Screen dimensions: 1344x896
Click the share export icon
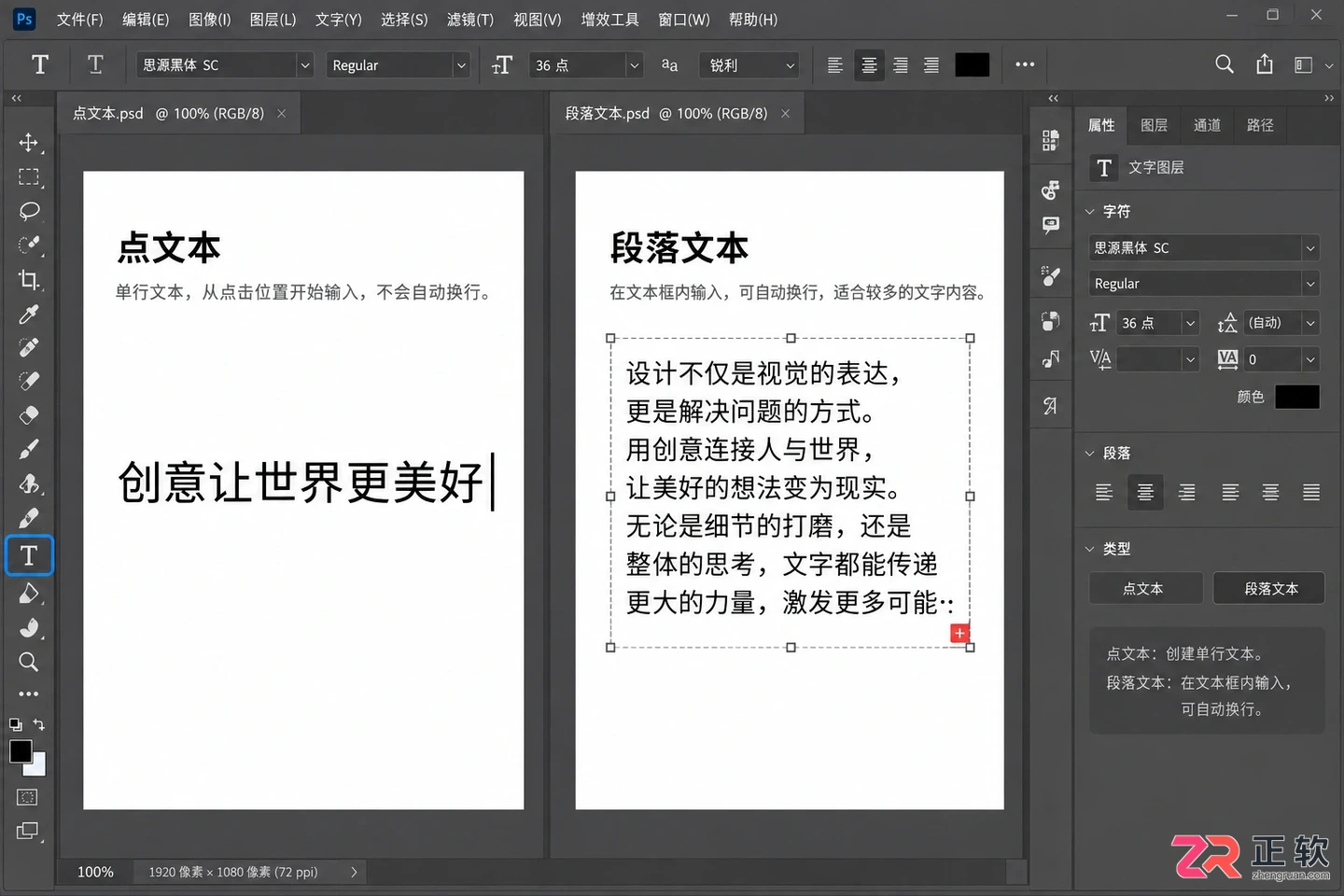click(1265, 64)
